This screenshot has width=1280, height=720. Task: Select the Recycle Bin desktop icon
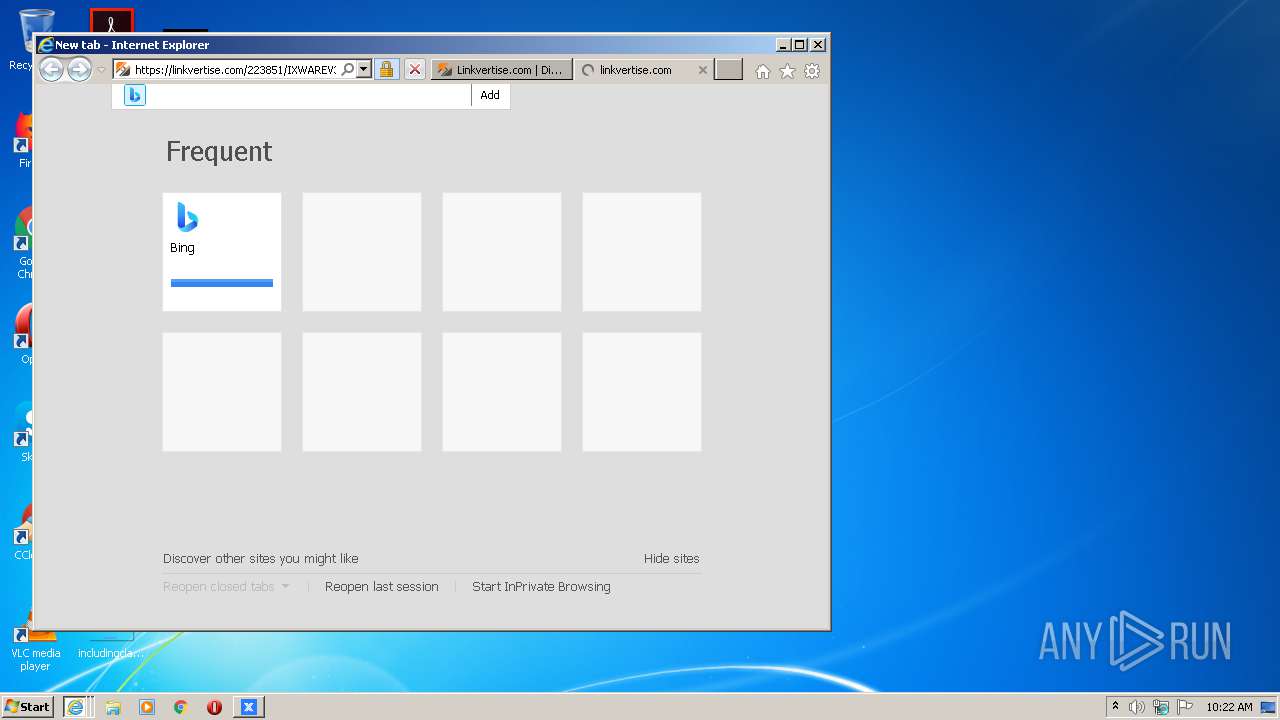coord(36,40)
